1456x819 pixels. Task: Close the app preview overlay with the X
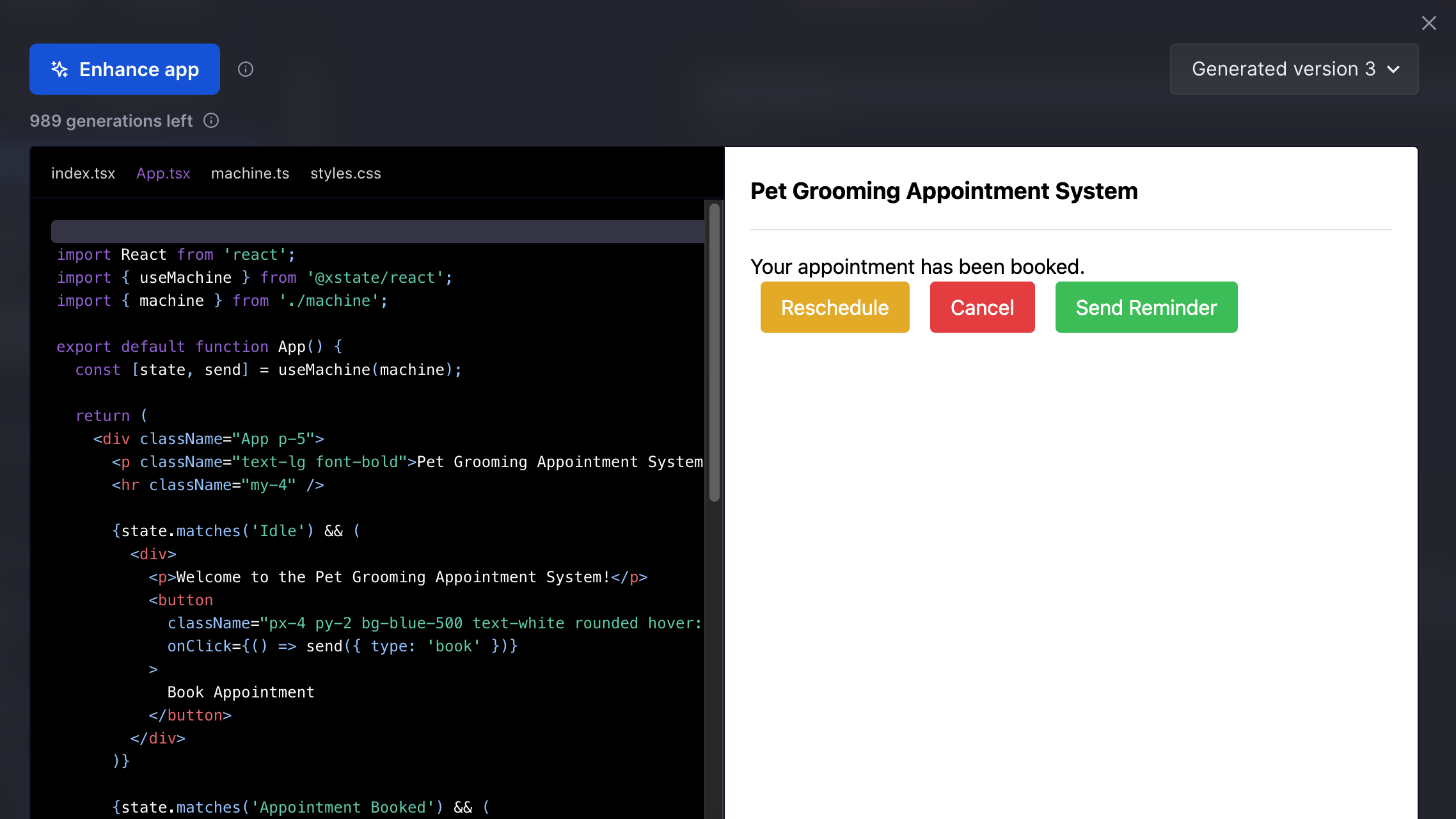coord(1428,22)
